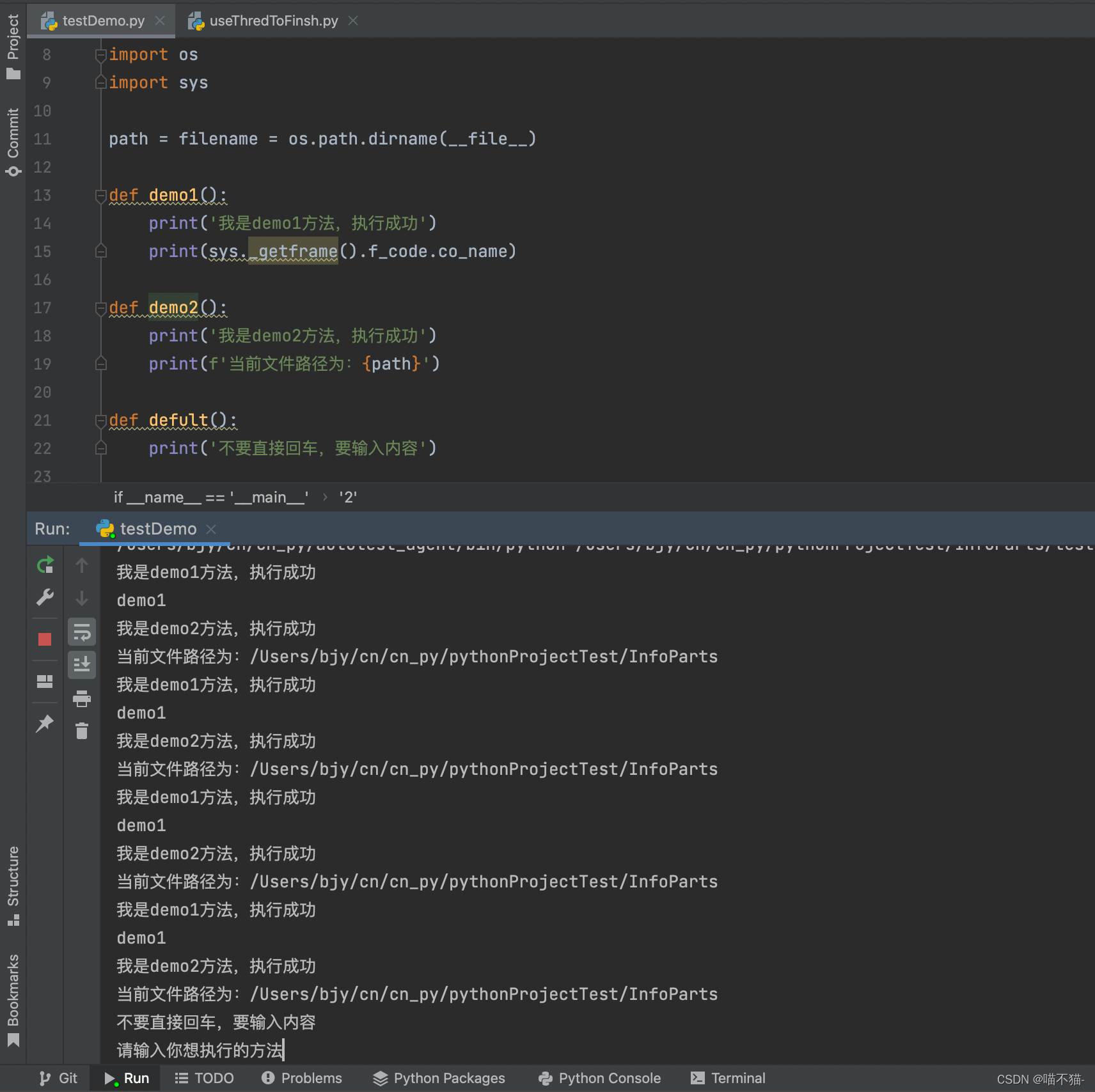Screen dimensions: 1095x1092
Task: Click the demo2 function name on line 17
Action: click(173, 308)
